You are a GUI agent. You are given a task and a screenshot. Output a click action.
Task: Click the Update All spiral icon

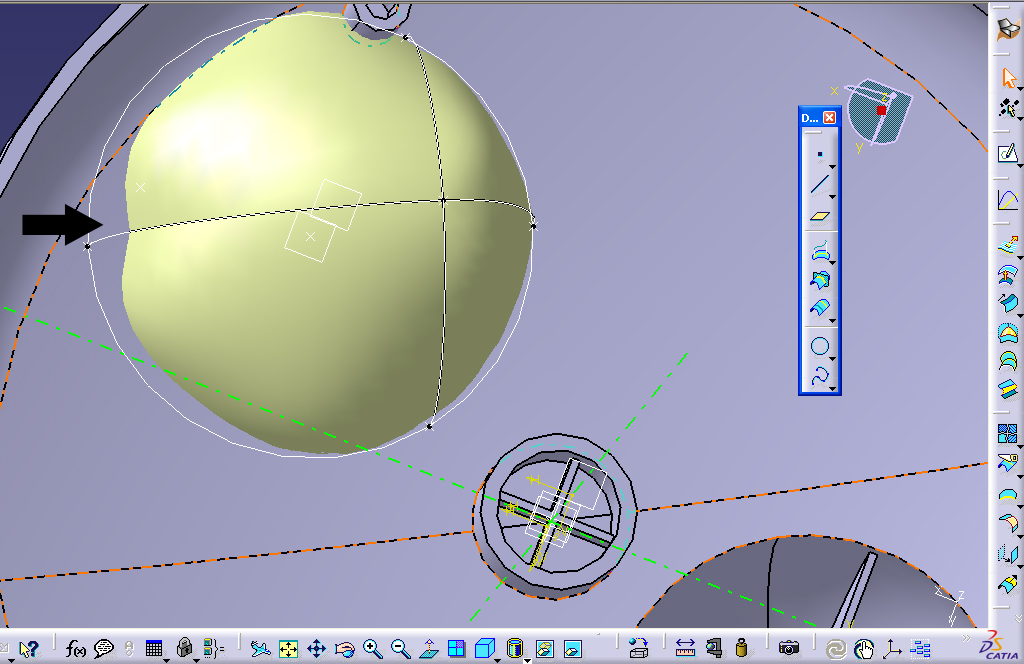[836, 649]
